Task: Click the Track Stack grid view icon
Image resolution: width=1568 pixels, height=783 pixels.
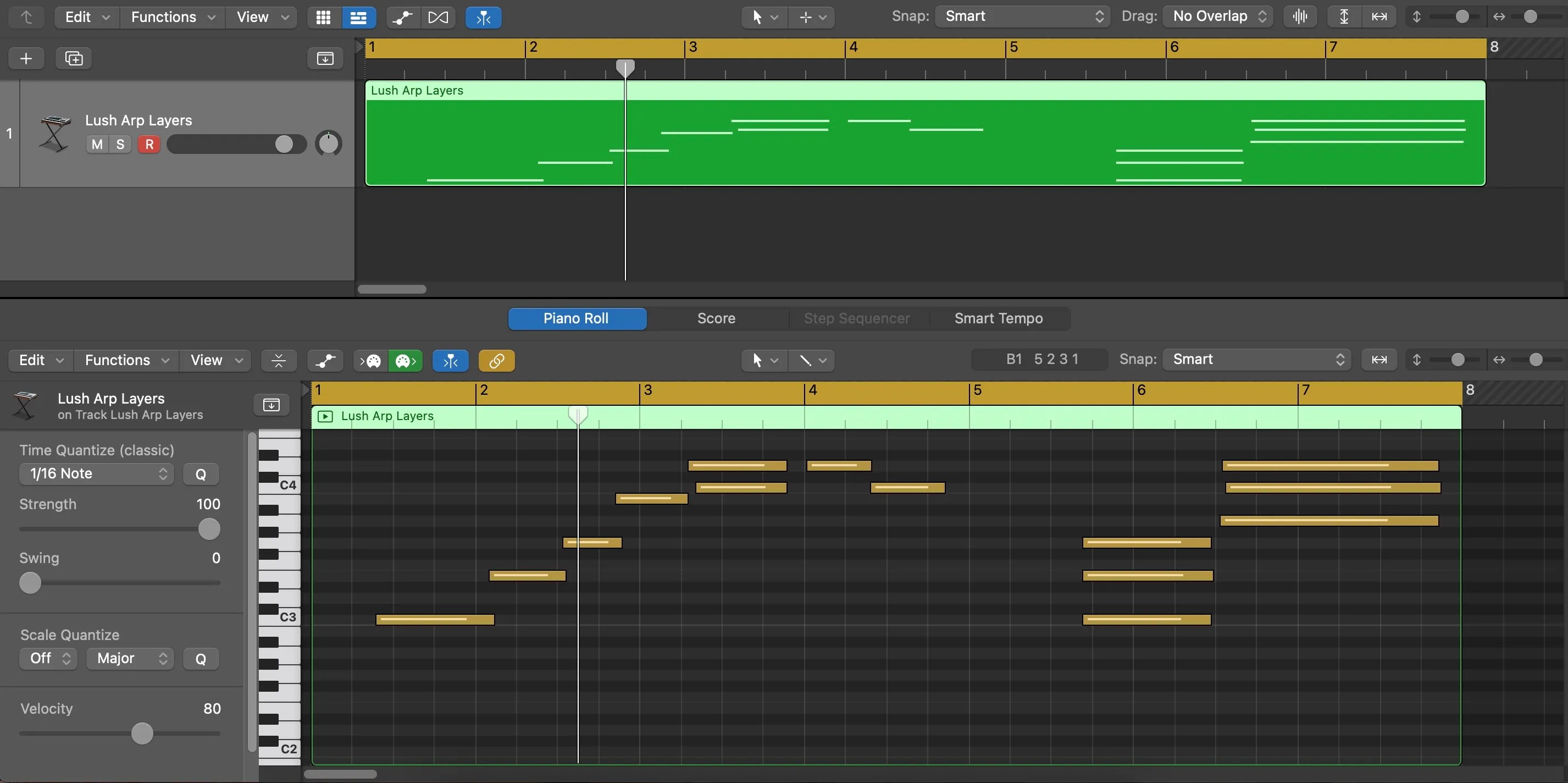Action: 323,17
